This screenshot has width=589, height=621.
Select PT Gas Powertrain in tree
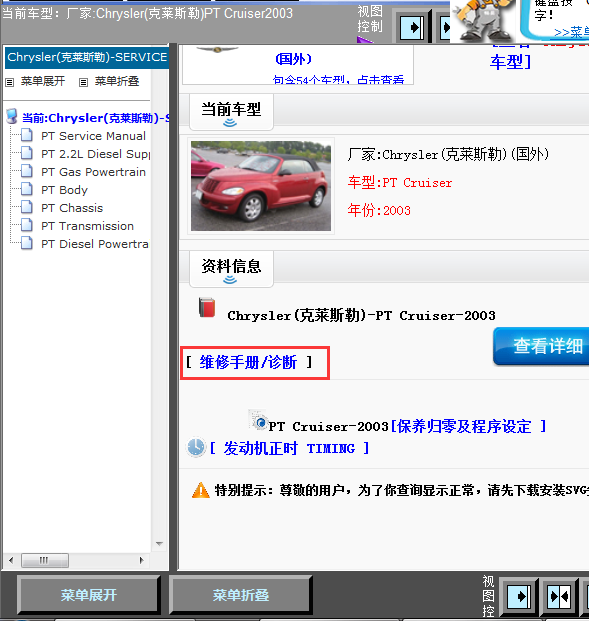point(93,172)
